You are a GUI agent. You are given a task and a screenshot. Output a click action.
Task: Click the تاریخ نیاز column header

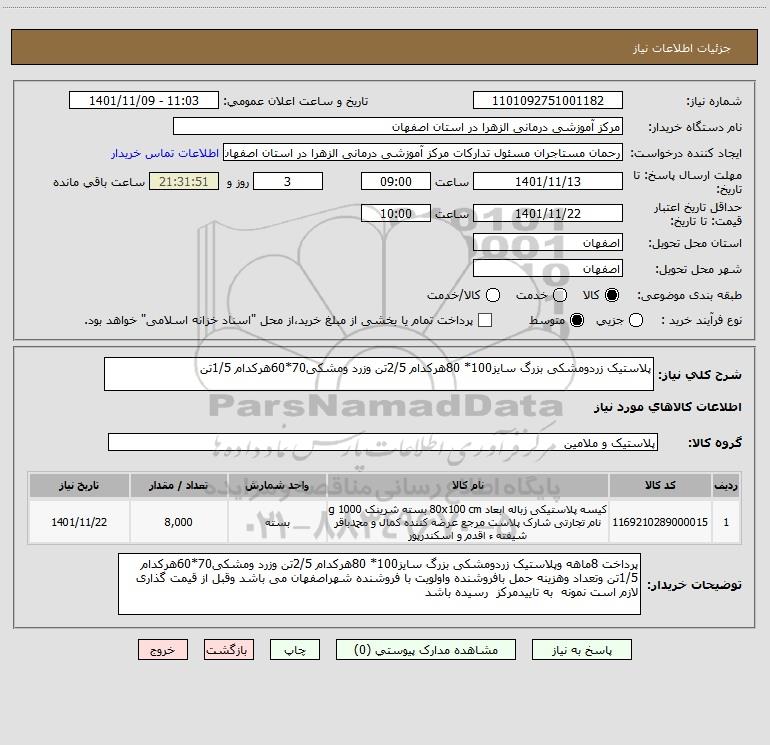[79, 485]
